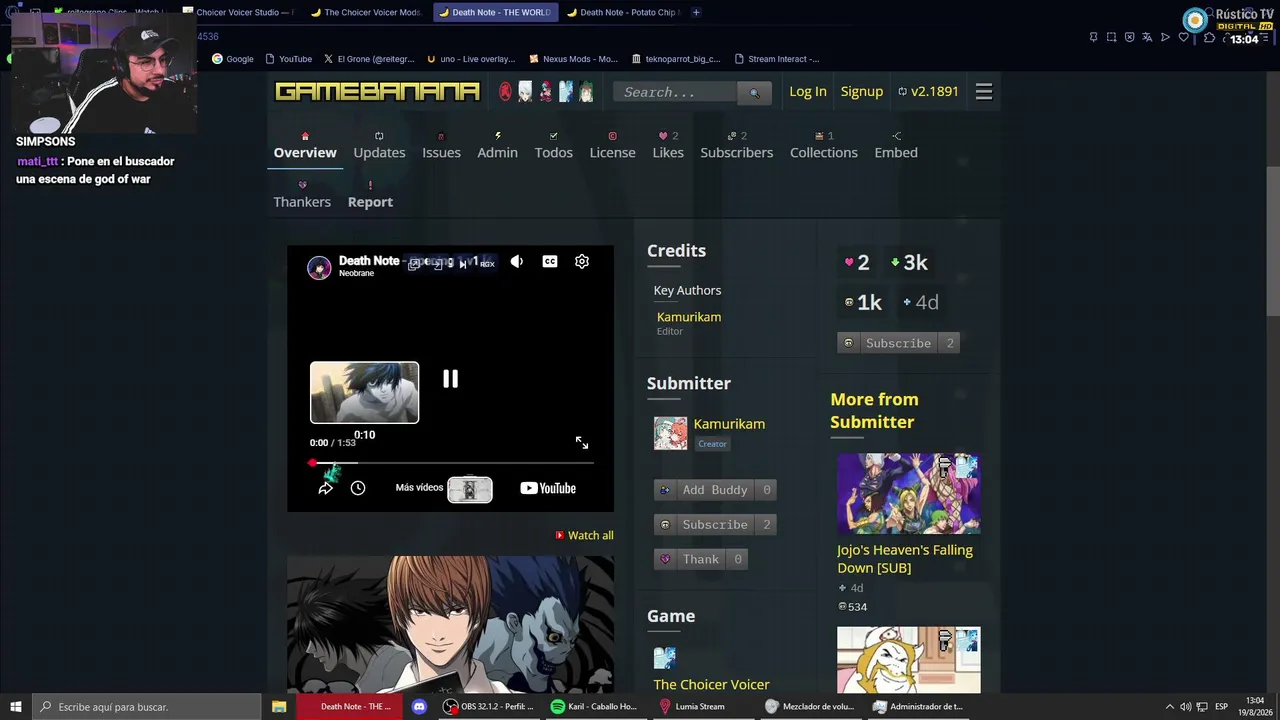Enter fullscreen on the embedded video

[x=582, y=443]
